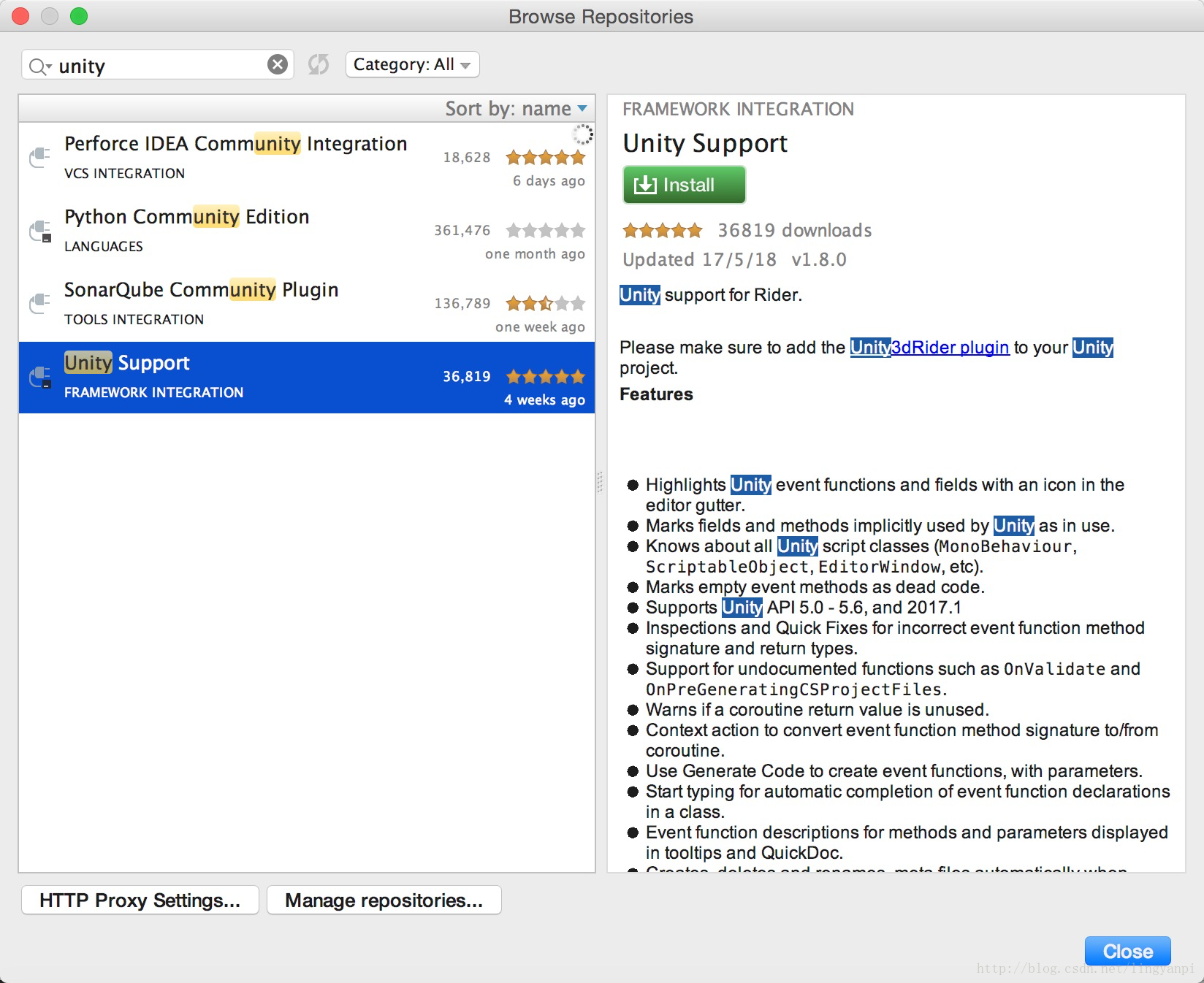Follow the Unity3dRider plugin link
This screenshot has height=983, width=1204.
[929, 347]
